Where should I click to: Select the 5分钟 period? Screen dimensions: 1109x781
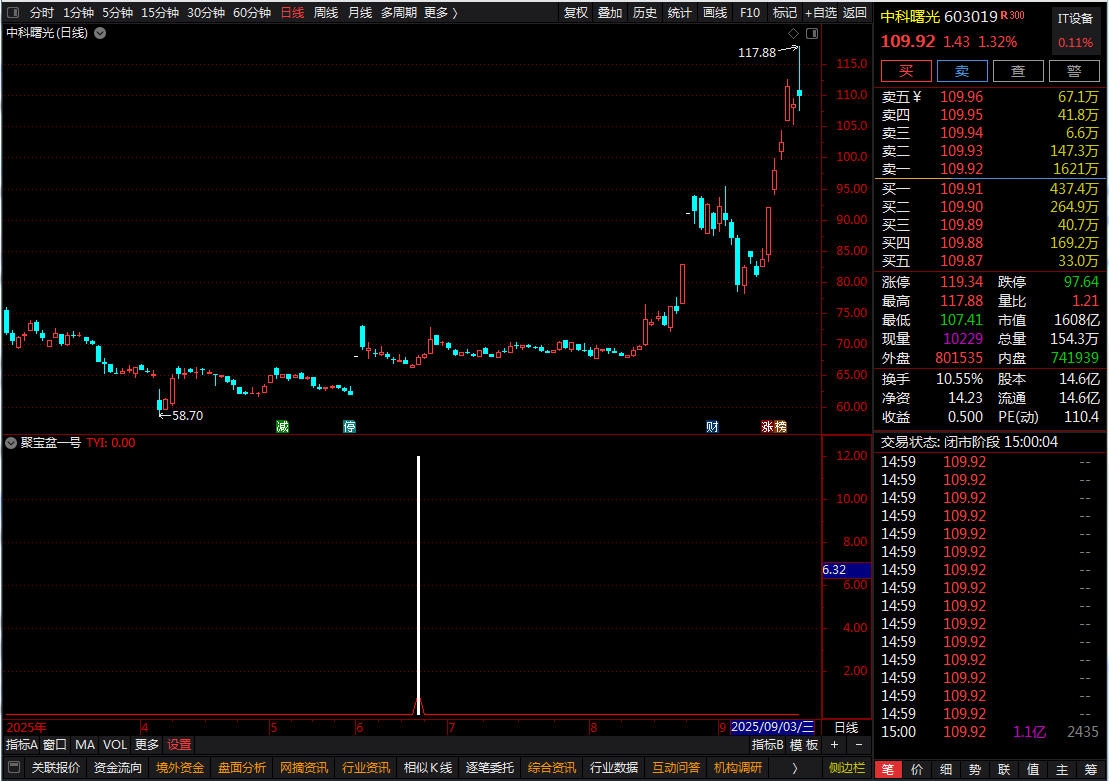click(x=117, y=13)
